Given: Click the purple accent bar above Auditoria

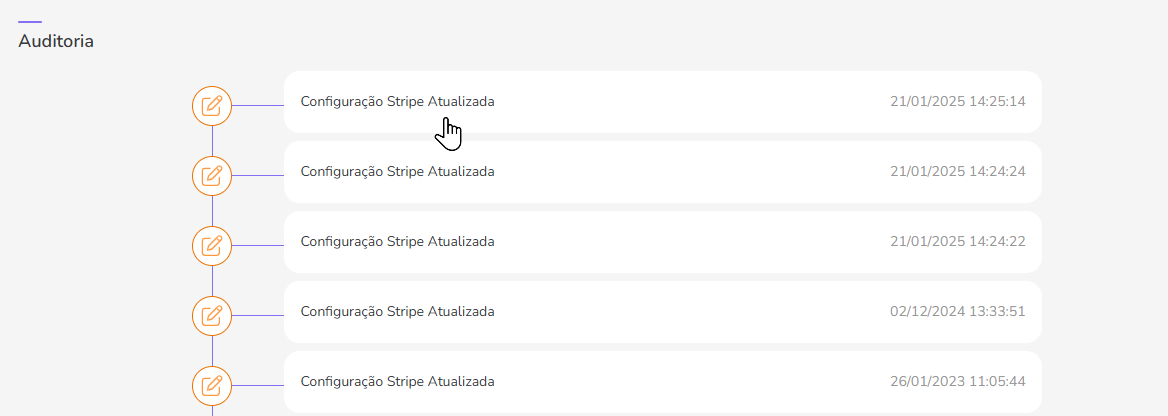Looking at the screenshot, I should coord(30,21).
